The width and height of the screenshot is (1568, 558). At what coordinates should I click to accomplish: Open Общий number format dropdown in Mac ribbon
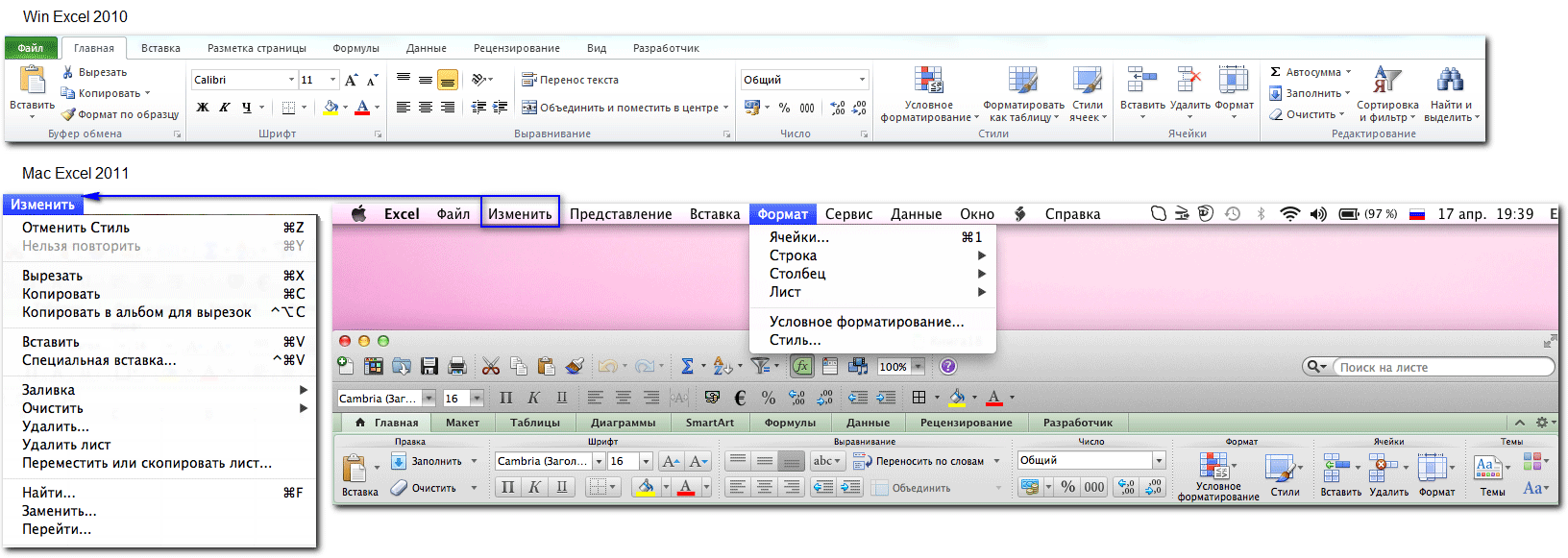1159,461
